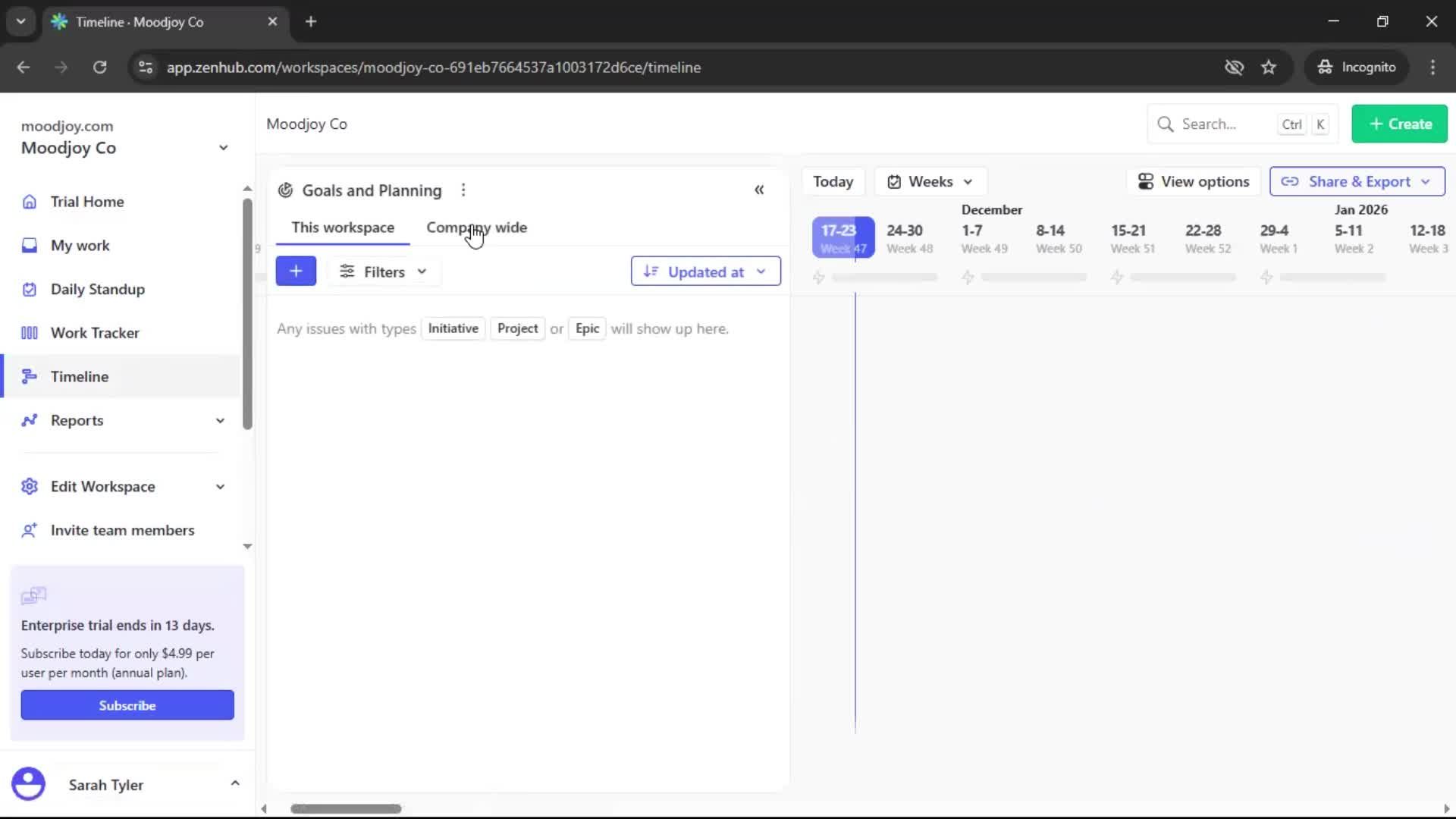Image resolution: width=1456 pixels, height=819 pixels.
Task: Click the My work sidebar icon
Action: click(29, 245)
